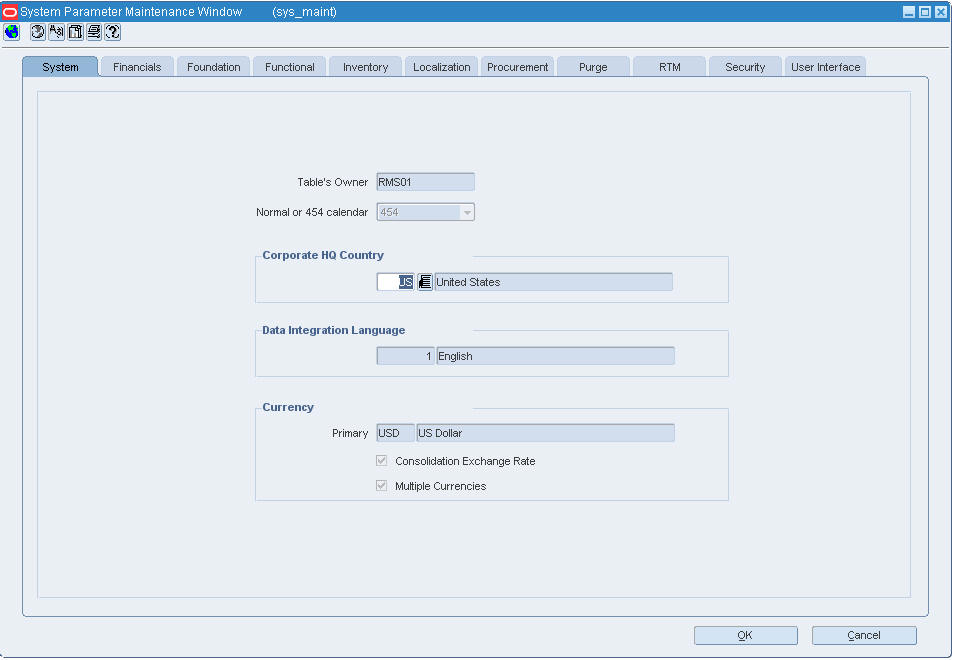The height and width of the screenshot is (660, 953).
Task: Click the Aa translation toolbar icon
Action: [57, 32]
